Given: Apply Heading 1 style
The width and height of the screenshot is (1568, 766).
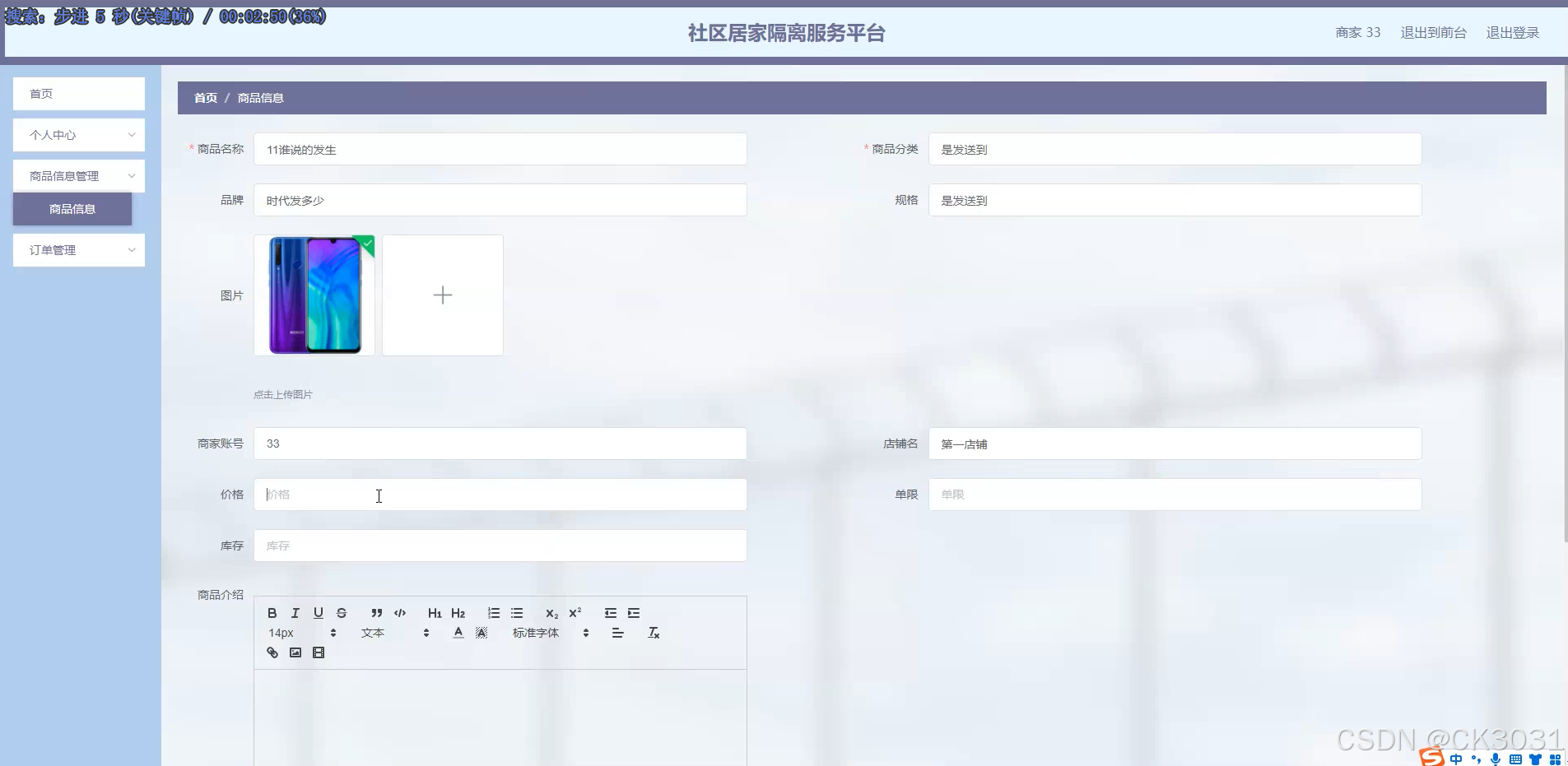Looking at the screenshot, I should coord(435,613).
